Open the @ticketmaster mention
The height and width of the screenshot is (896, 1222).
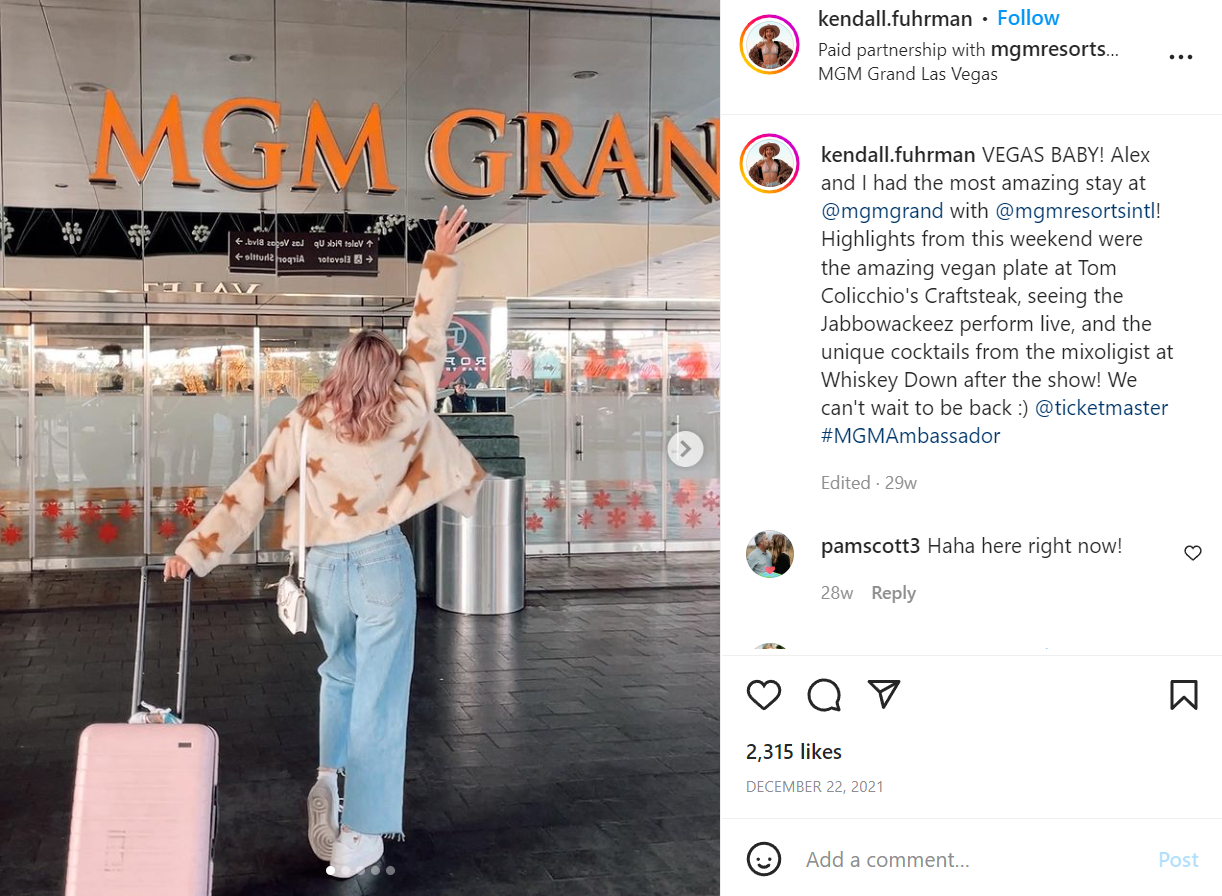[x=1101, y=408]
